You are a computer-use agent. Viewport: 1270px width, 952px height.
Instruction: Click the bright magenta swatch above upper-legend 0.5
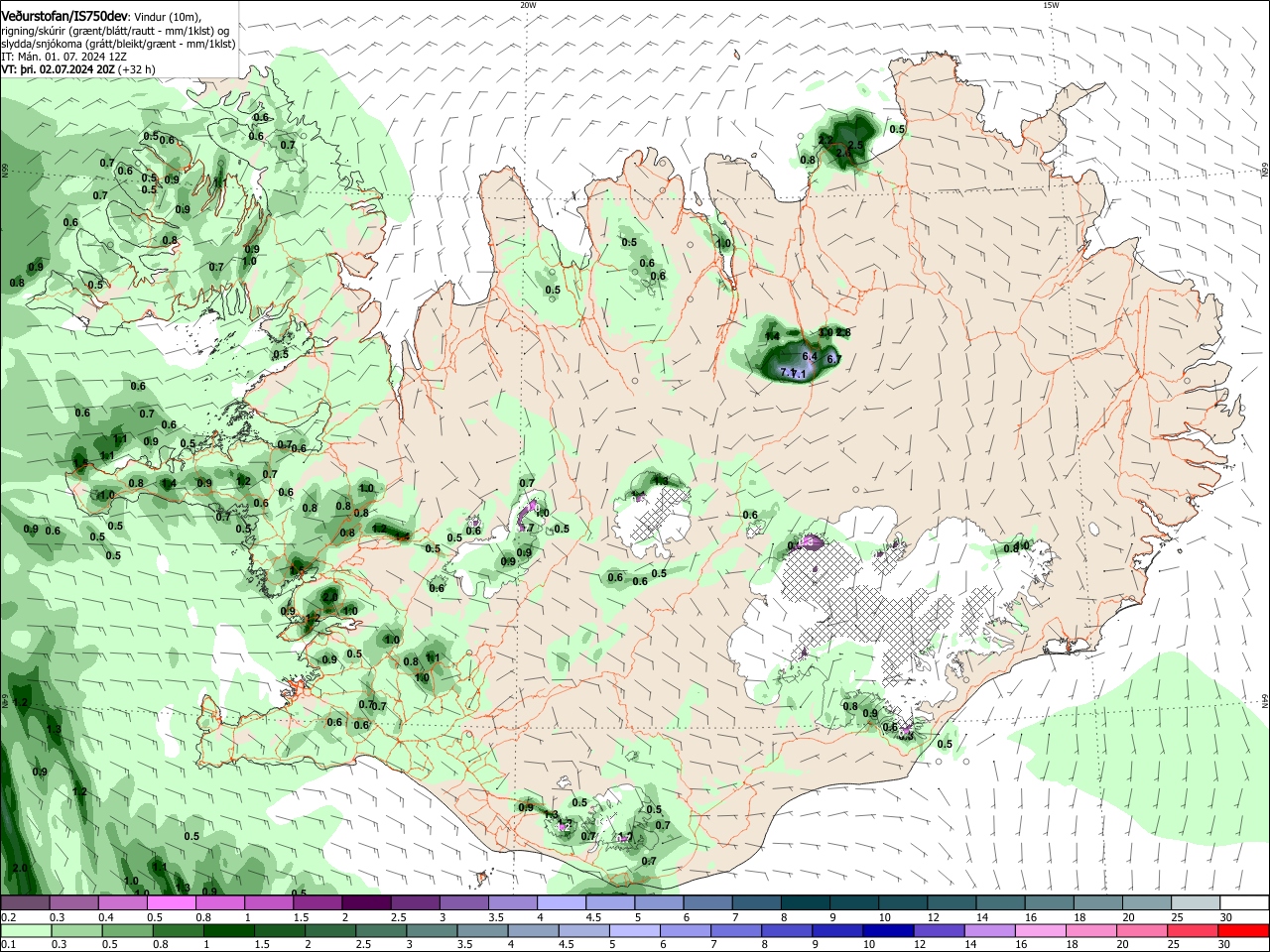click(171, 902)
